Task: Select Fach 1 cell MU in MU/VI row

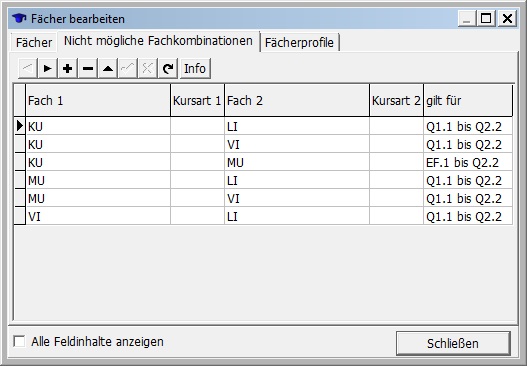Action: point(98,199)
